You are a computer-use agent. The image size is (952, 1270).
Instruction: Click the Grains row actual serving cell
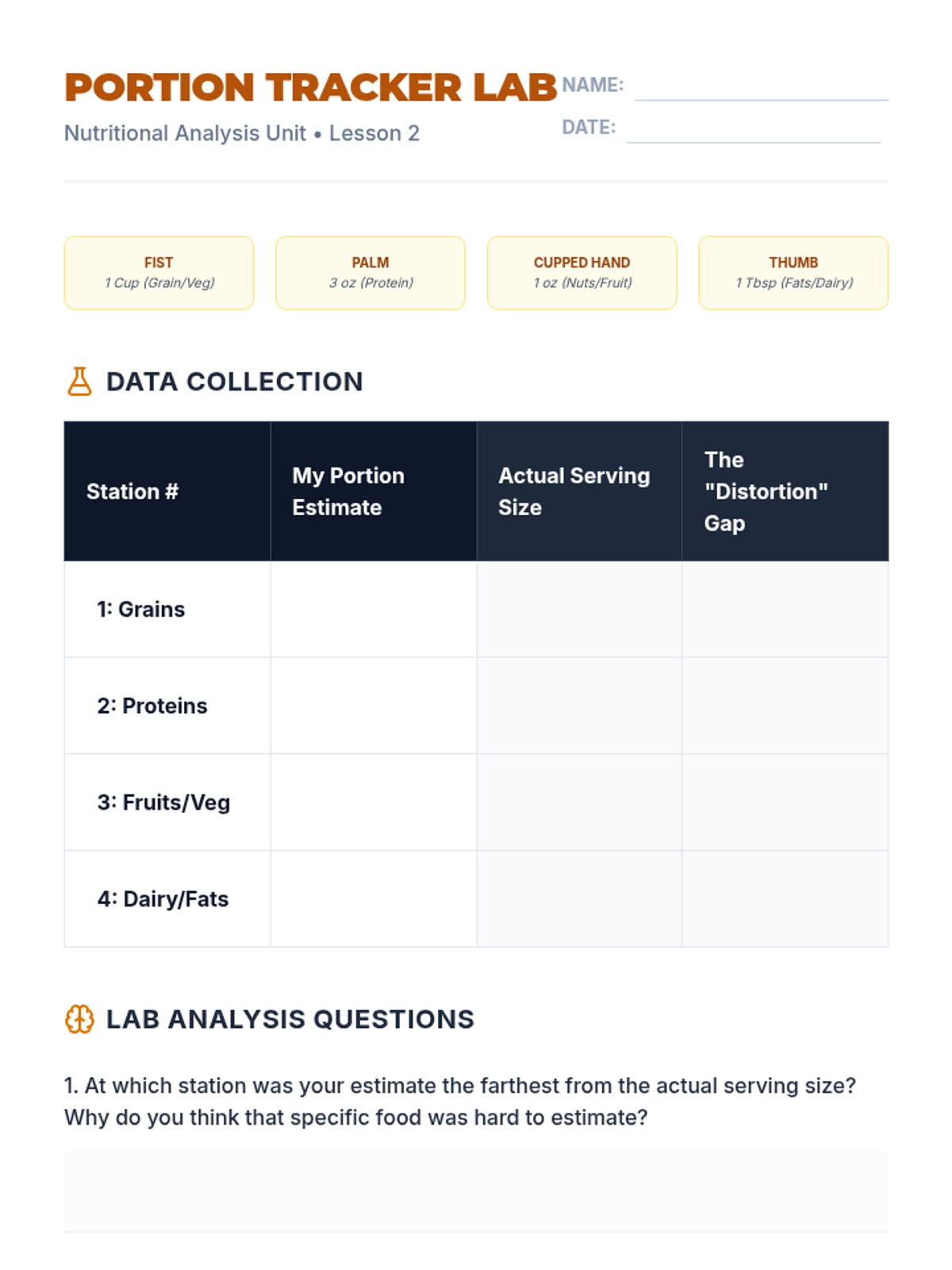(x=579, y=610)
